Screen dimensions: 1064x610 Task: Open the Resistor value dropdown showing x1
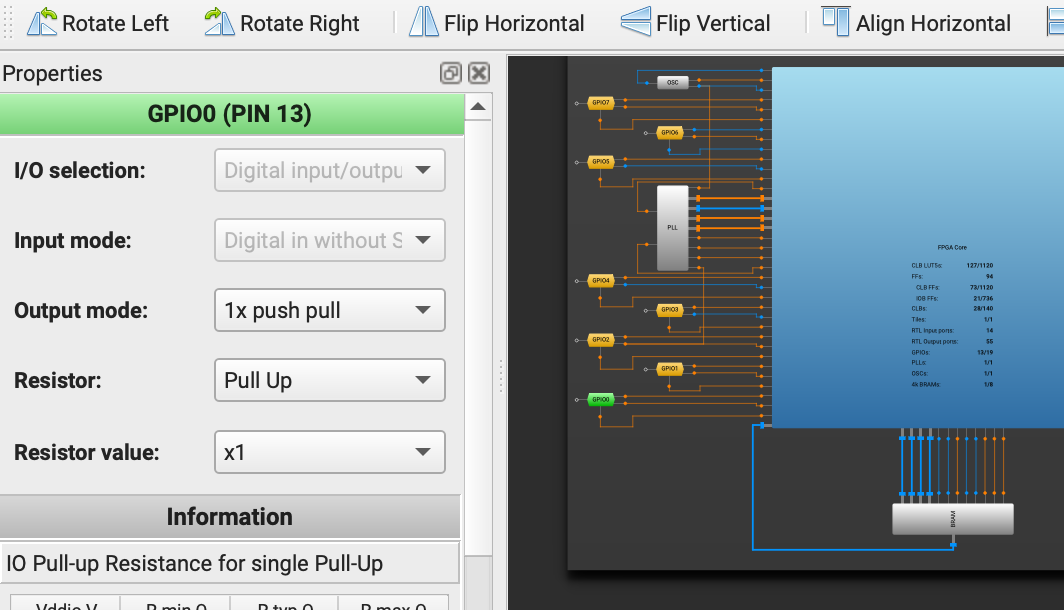coord(330,452)
